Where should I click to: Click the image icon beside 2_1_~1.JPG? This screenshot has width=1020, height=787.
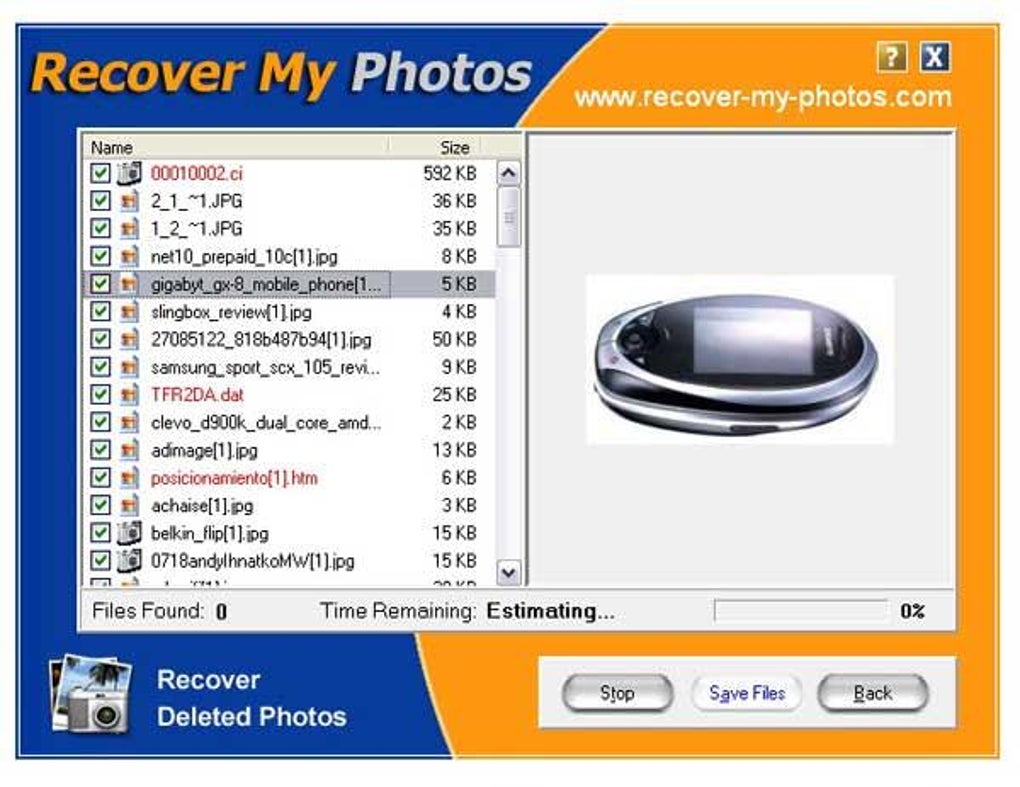pos(129,200)
